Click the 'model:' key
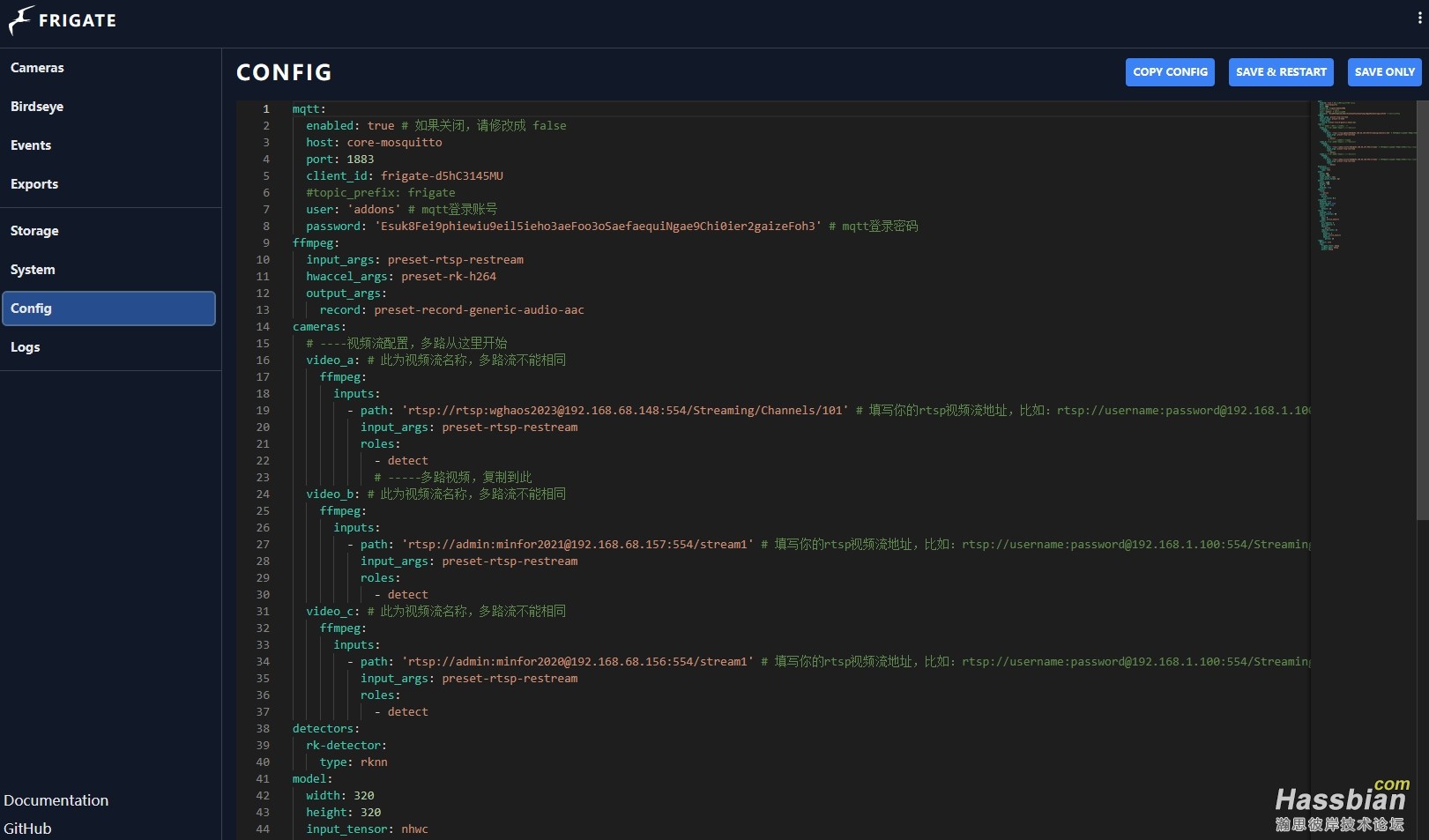1429x840 pixels. (313, 779)
